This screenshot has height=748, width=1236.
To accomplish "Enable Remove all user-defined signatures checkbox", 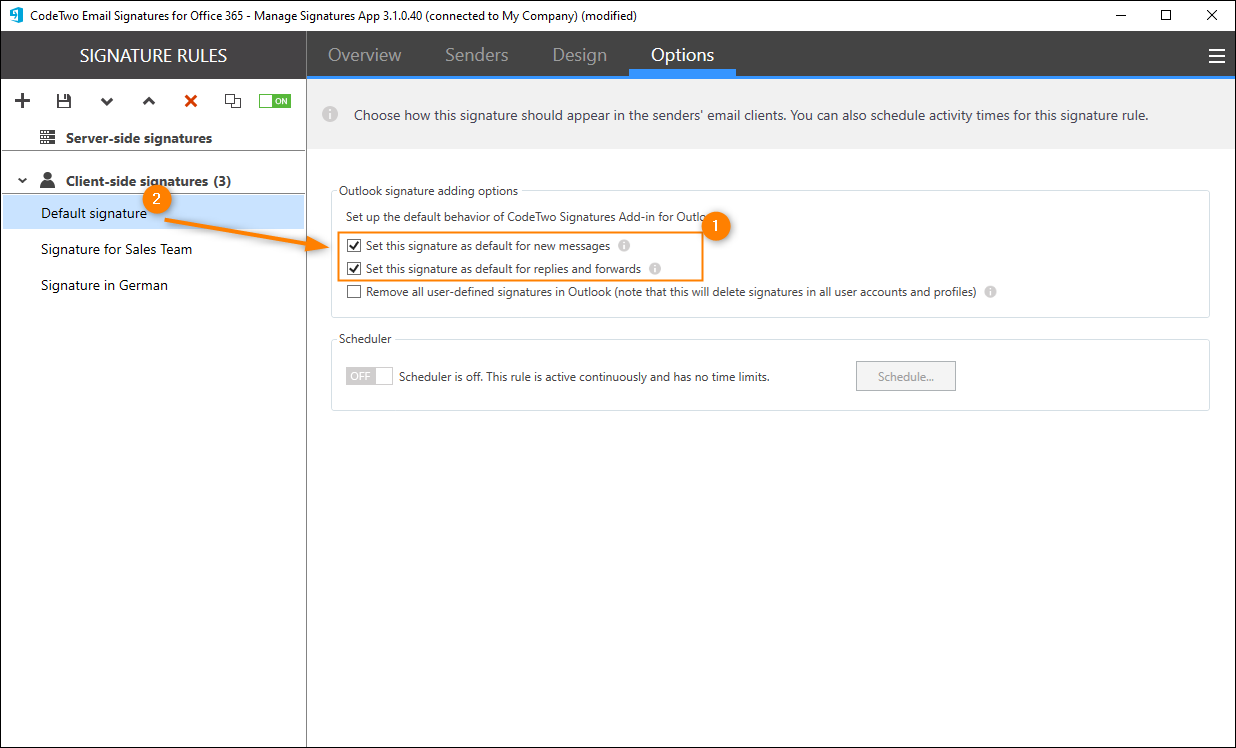I will [x=354, y=292].
